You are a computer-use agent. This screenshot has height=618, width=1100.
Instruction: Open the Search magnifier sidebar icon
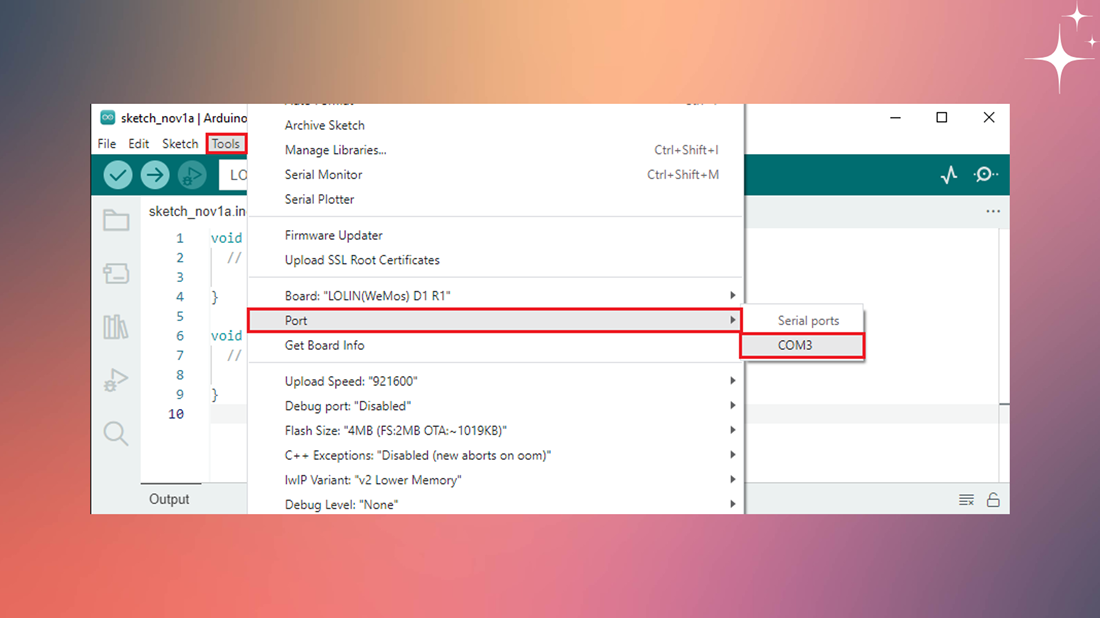pos(116,434)
